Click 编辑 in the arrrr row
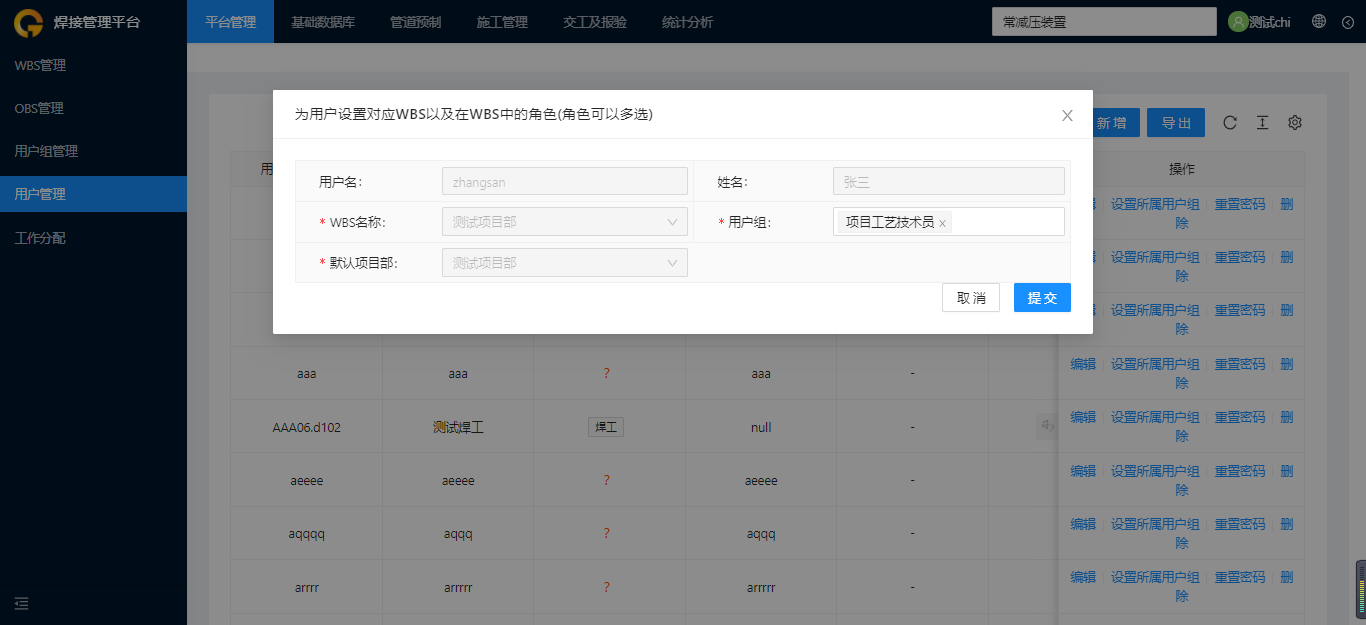The height and width of the screenshot is (625, 1366). click(x=1083, y=578)
